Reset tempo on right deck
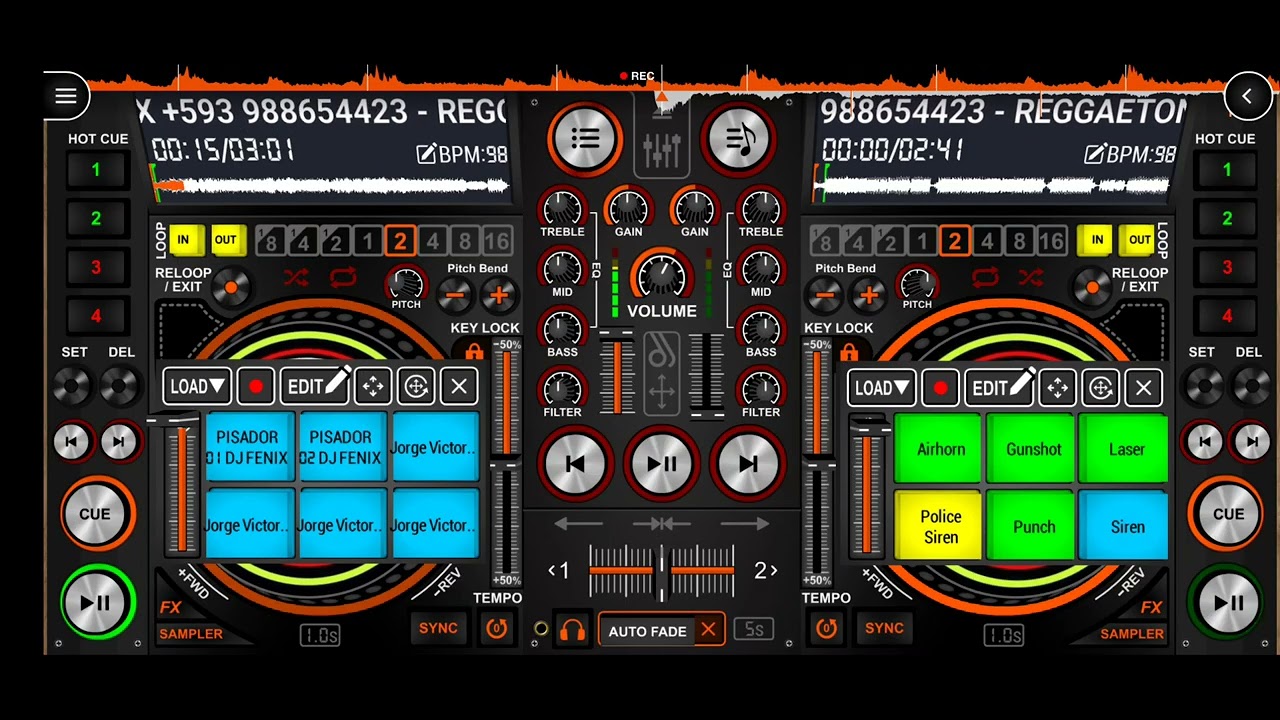This screenshot has height=720, width=1280. pos(826,628)
